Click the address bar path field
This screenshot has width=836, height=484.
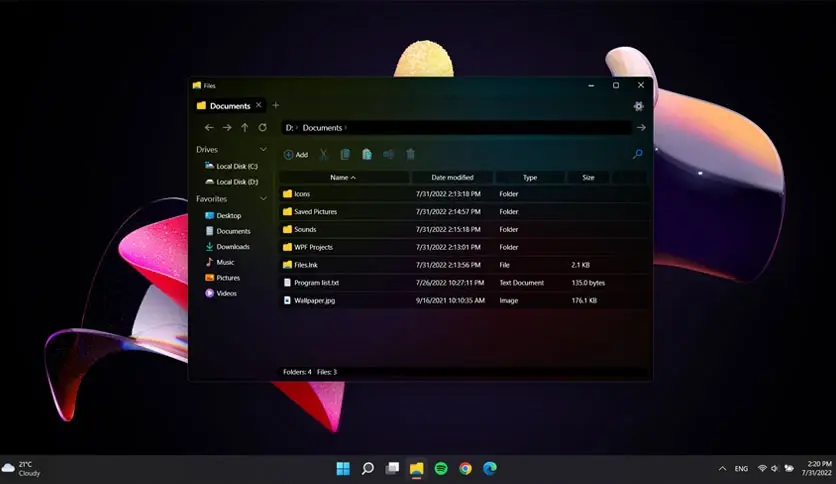[x=456, y=127]
